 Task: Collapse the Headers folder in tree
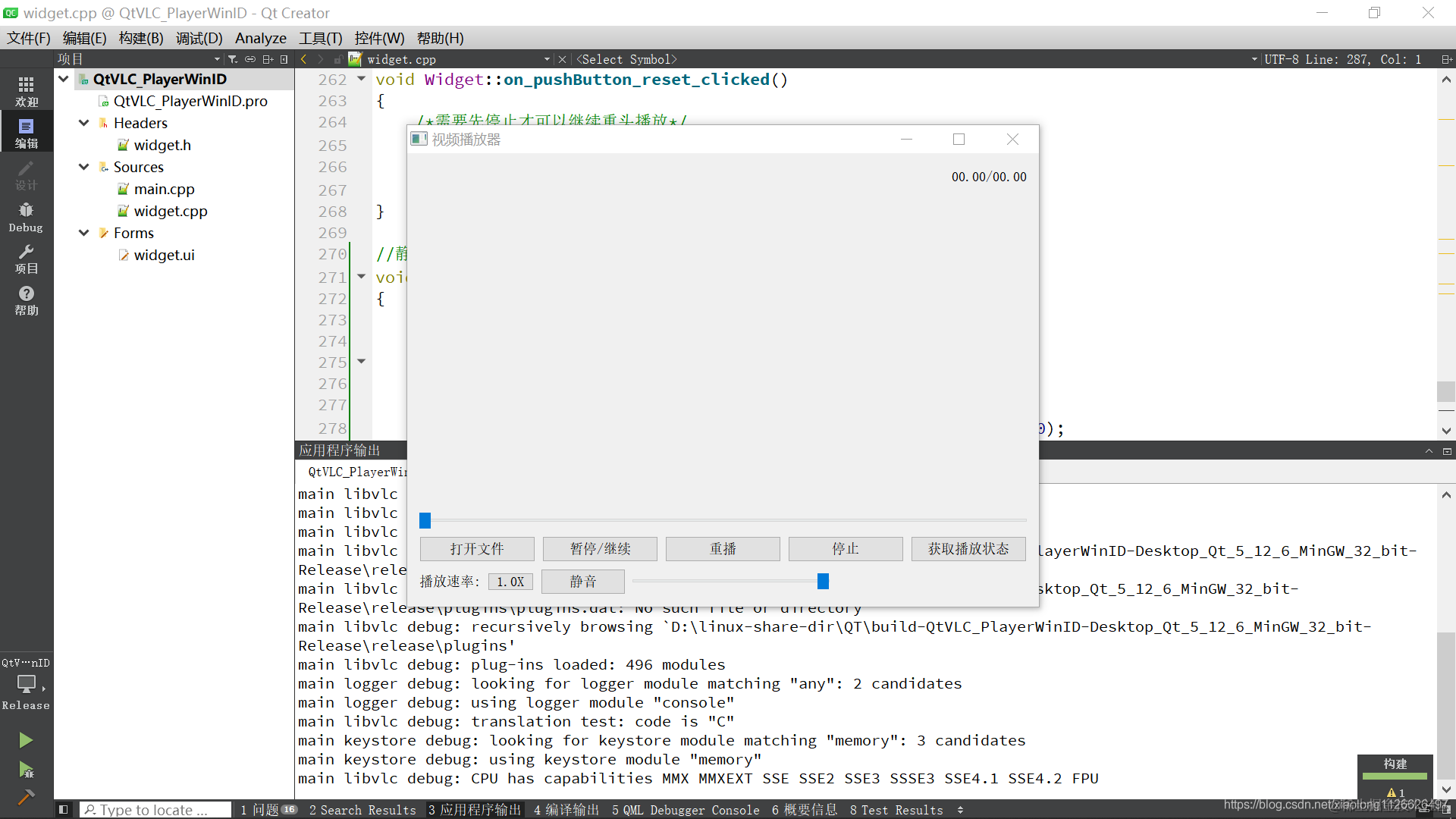pyautogui.click(x=84, y=123)
